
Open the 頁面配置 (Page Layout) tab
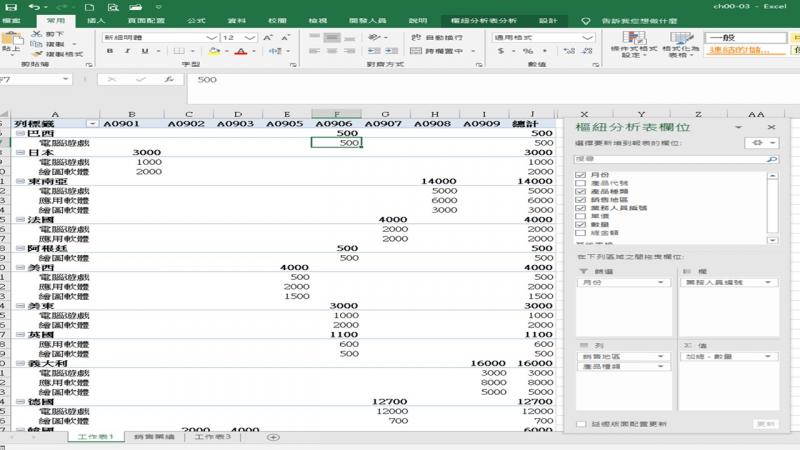pyautogui.click(x=146, y=21)
